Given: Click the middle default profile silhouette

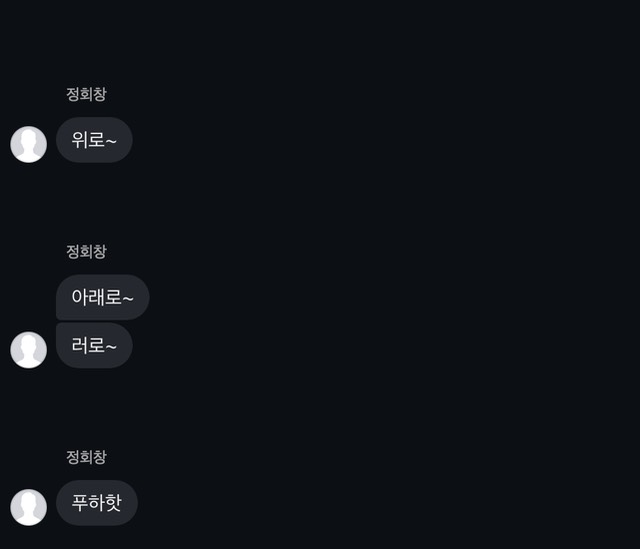Looking at the screenshot, I should click(x=29, y=350).
